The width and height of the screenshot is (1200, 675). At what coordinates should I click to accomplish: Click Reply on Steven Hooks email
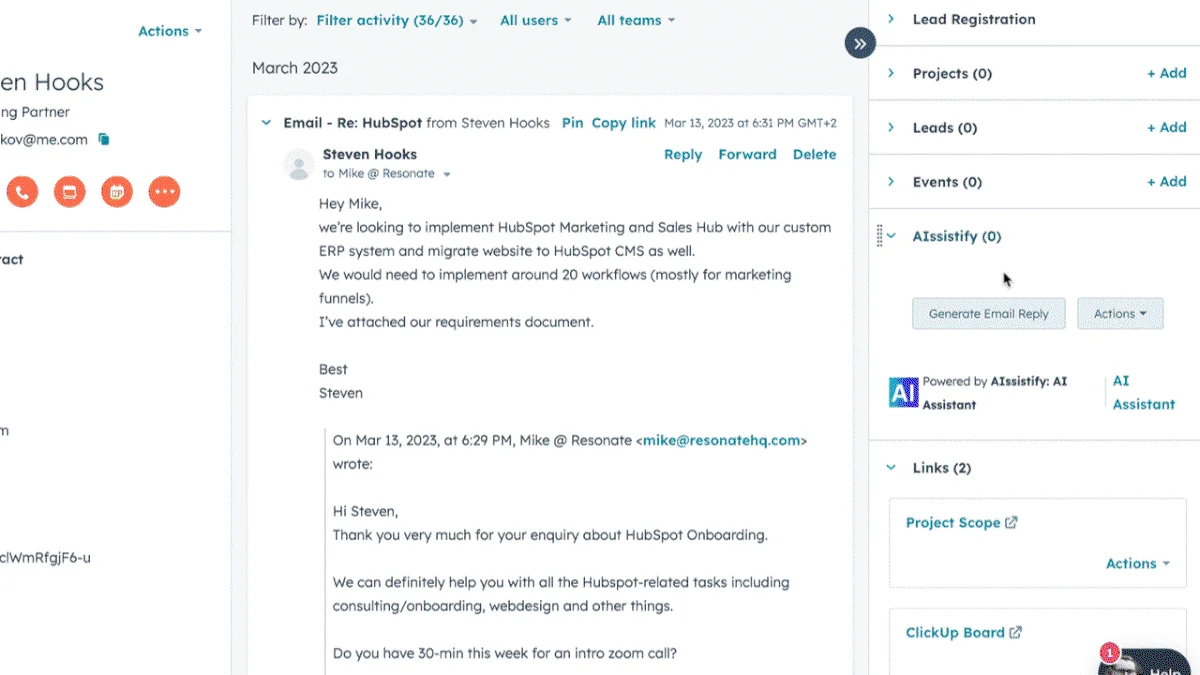(683, 155)
